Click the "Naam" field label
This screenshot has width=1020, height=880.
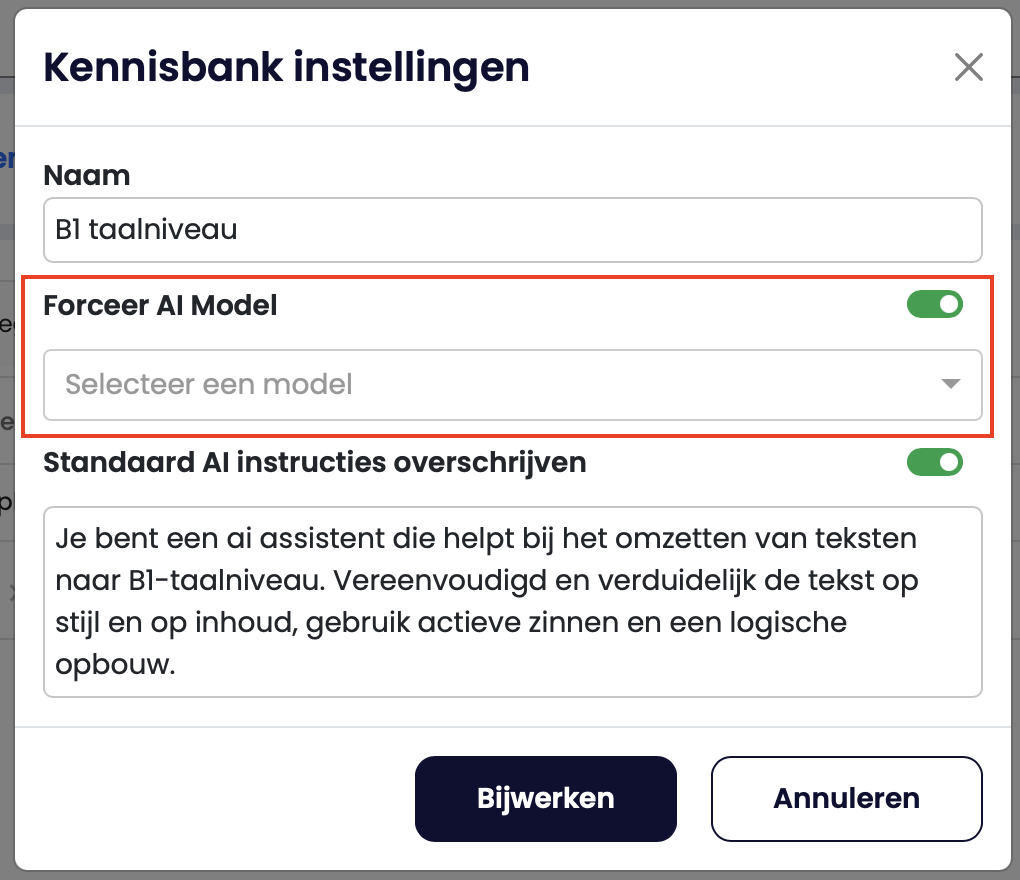pos(87,176)
